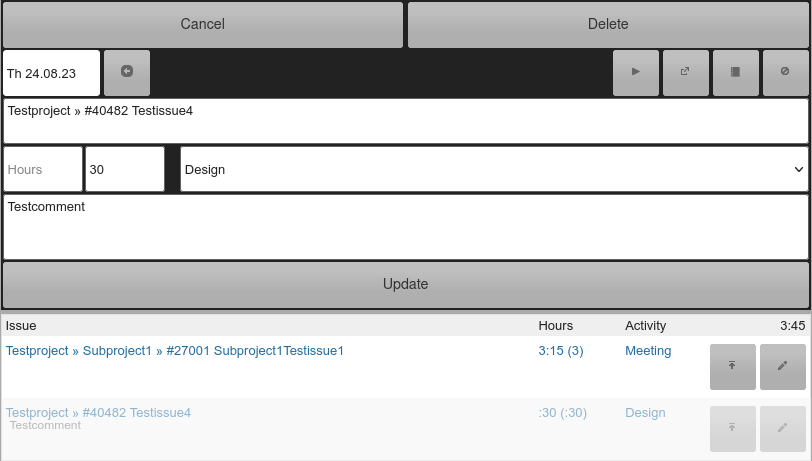The width and height of the screenshot is (812, 461).
Task: Click the ban/clear circle icon
Action: point(785,73)
